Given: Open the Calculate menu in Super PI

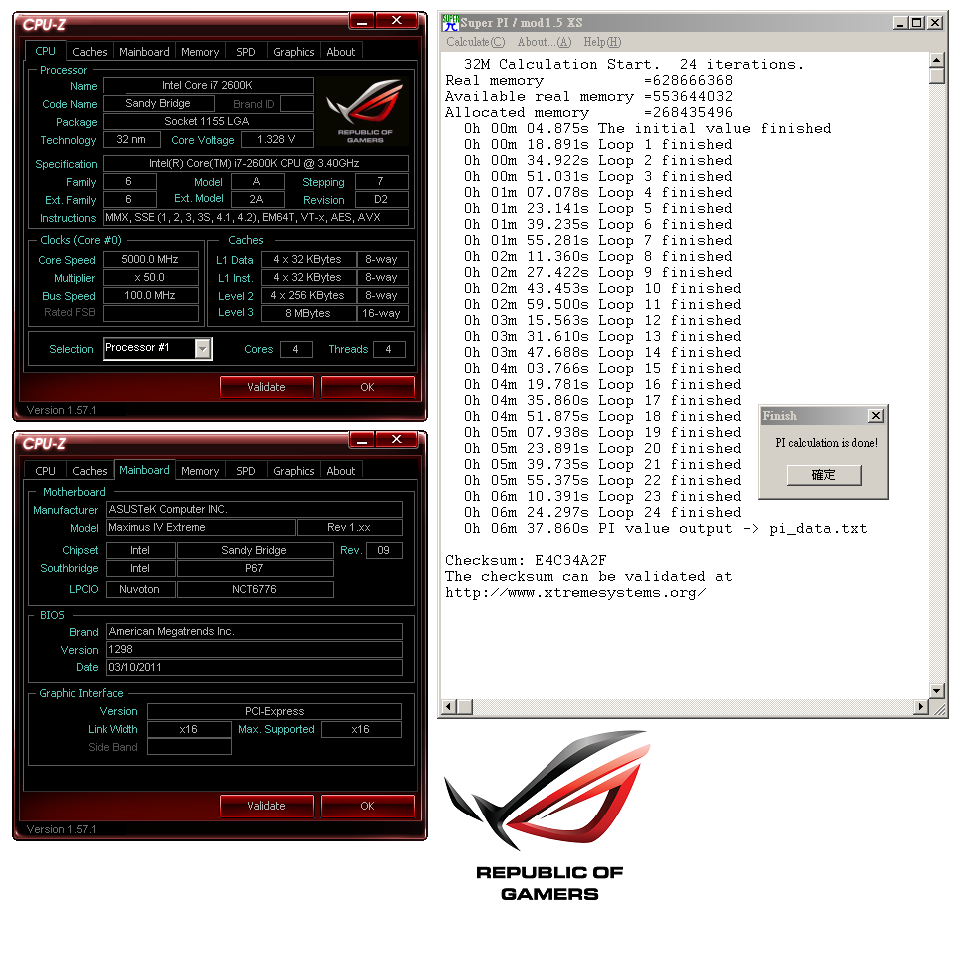Looking at the screenshot, I should [475, 42].
